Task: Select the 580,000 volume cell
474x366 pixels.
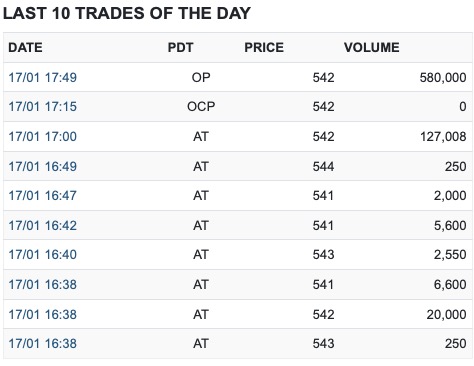Action: (x=443, y=78)
